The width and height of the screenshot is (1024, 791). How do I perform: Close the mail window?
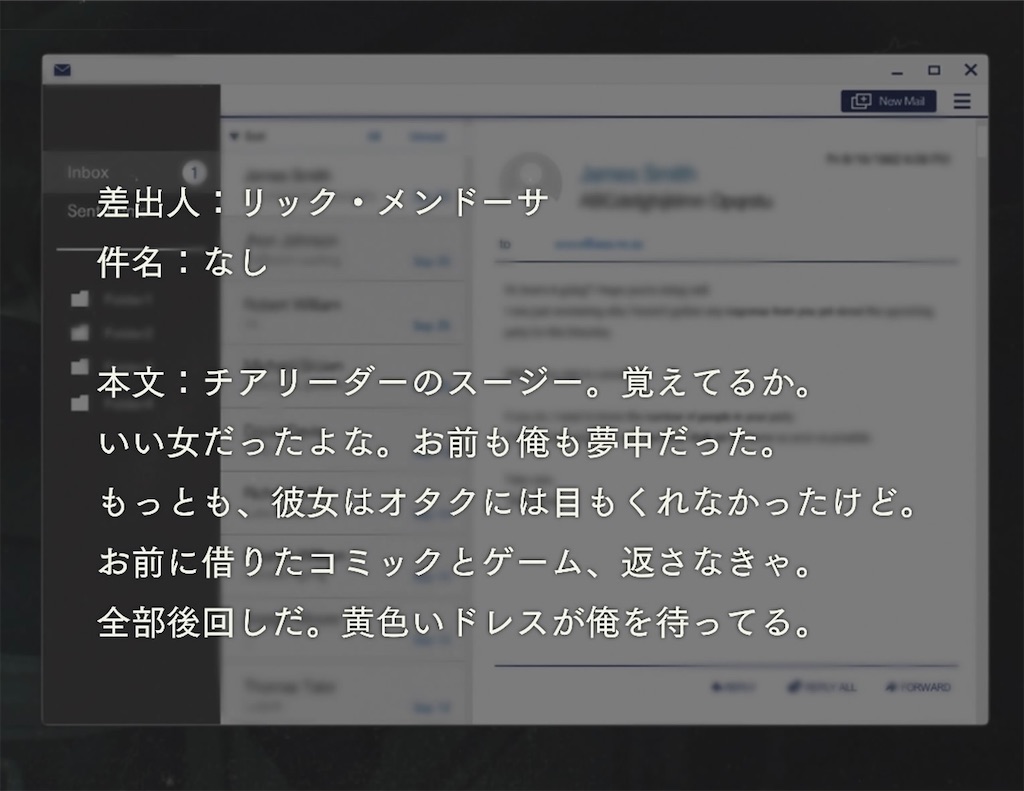click(x=971, y=70)
